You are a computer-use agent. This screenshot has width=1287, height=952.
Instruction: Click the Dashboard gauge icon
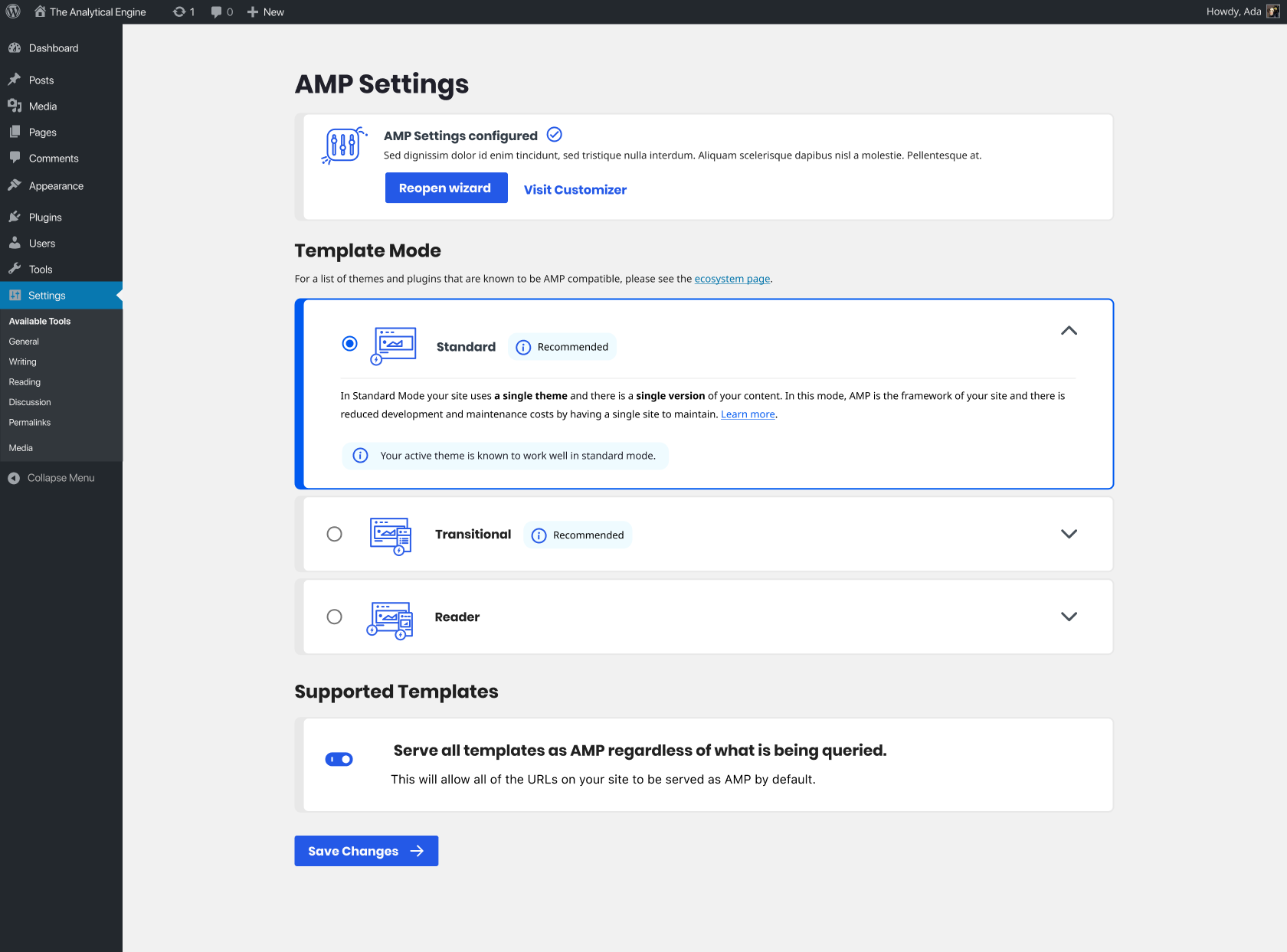[15, 47]
